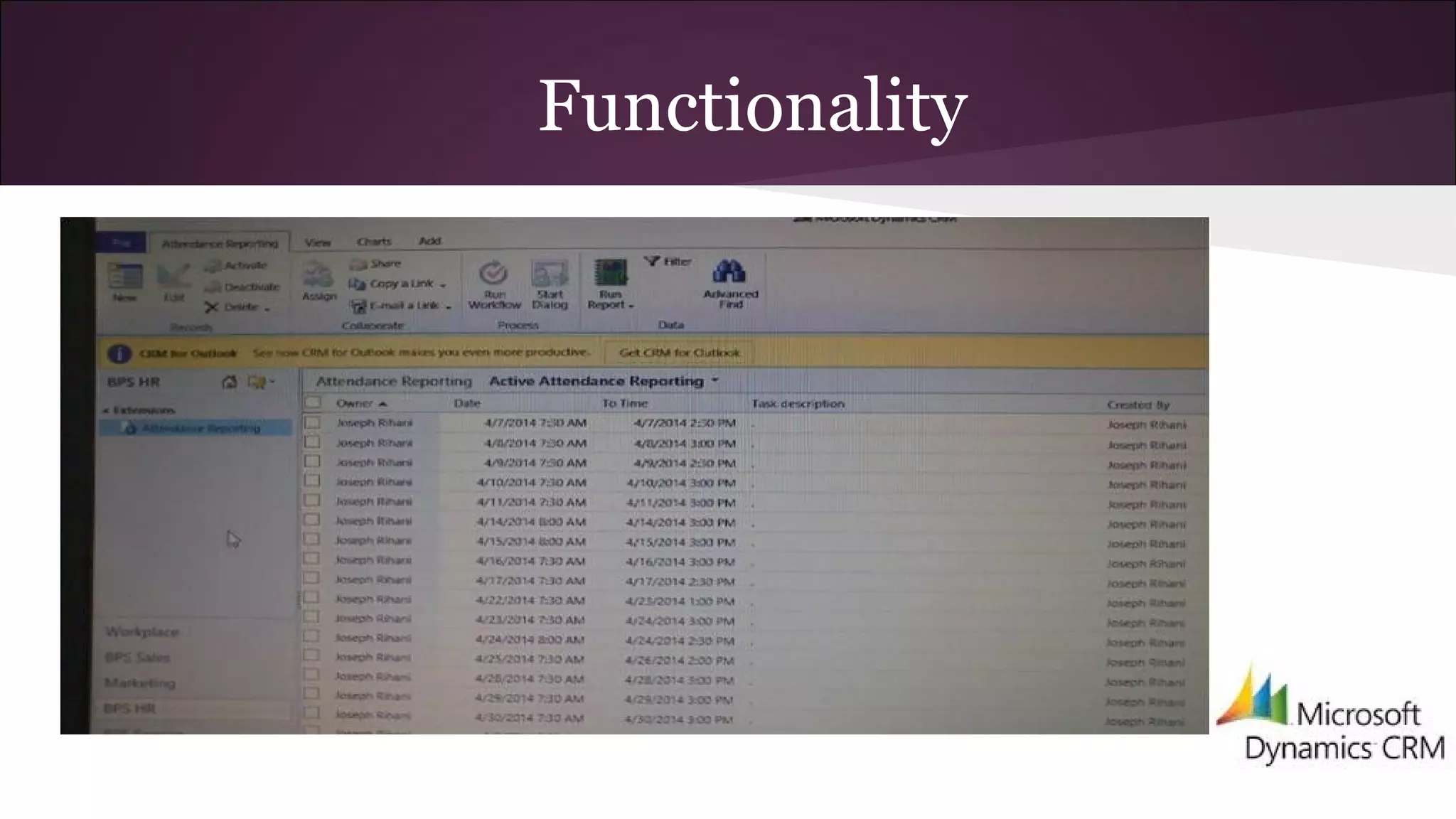This screenshot has height=819, width=1456.
Task: Expand the E-mail a Link dropdown arrow
Action: pyautogui.click(x=449, y=307)
